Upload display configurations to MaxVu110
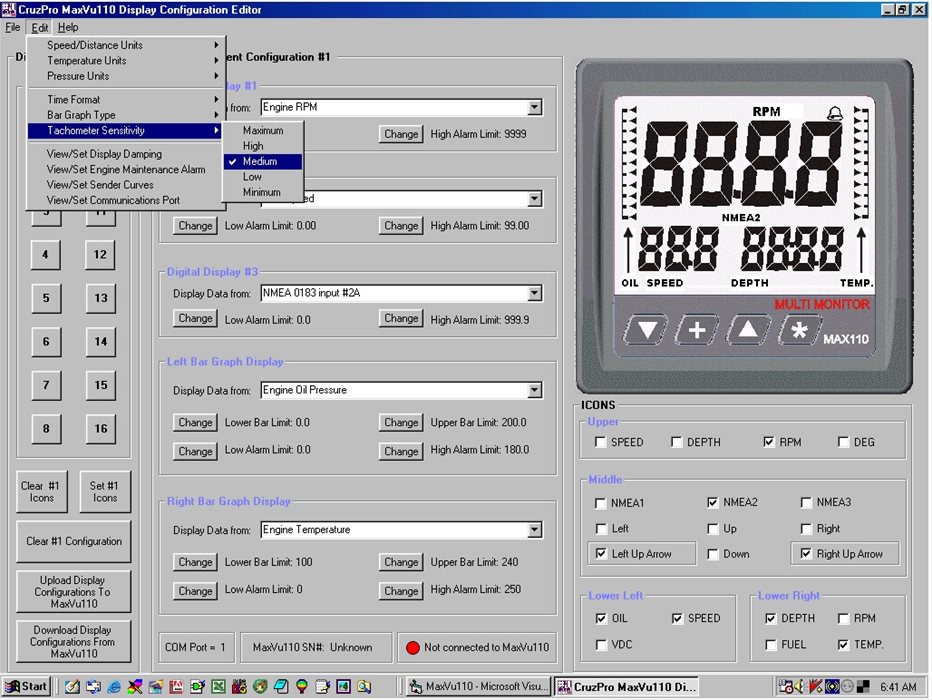The height and width of the screenshot is (700, 932). [x=74, y=592]
